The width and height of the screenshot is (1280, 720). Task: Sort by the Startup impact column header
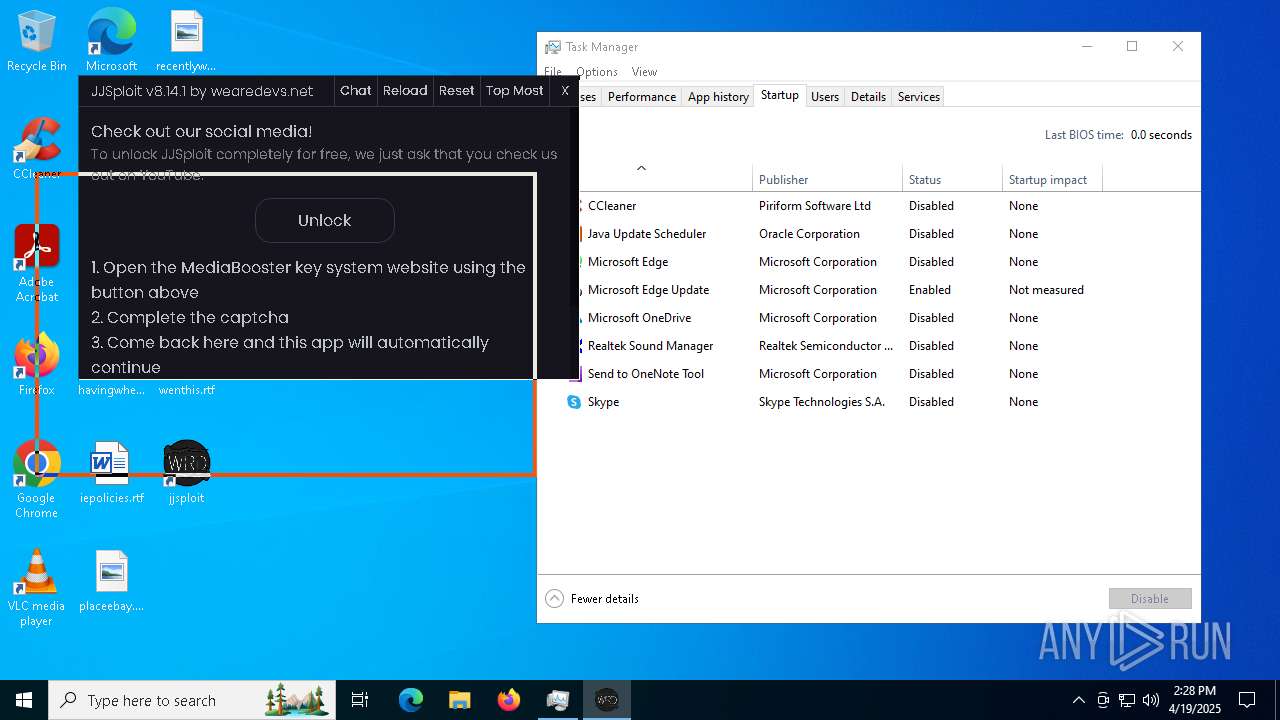click(1052, 179)
